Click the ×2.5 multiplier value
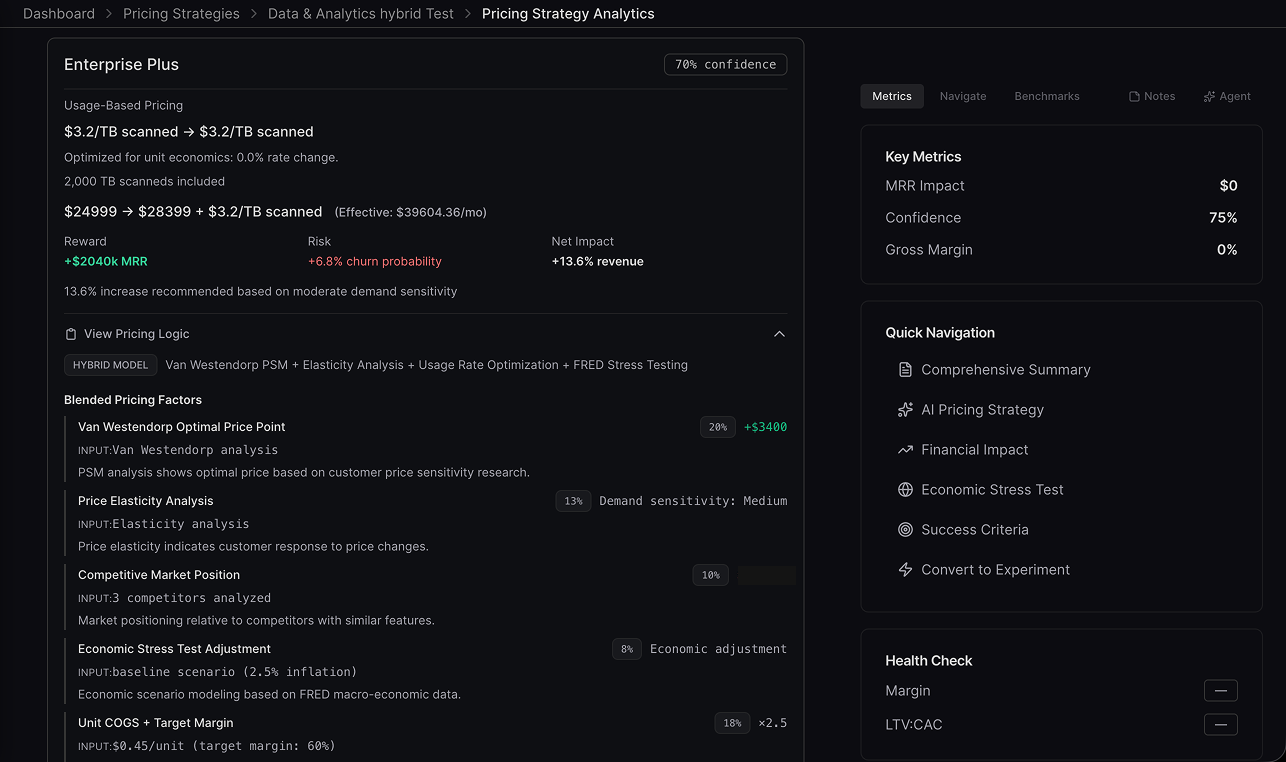The height and width of the screenshot is (762, 1286). [773, 723]
